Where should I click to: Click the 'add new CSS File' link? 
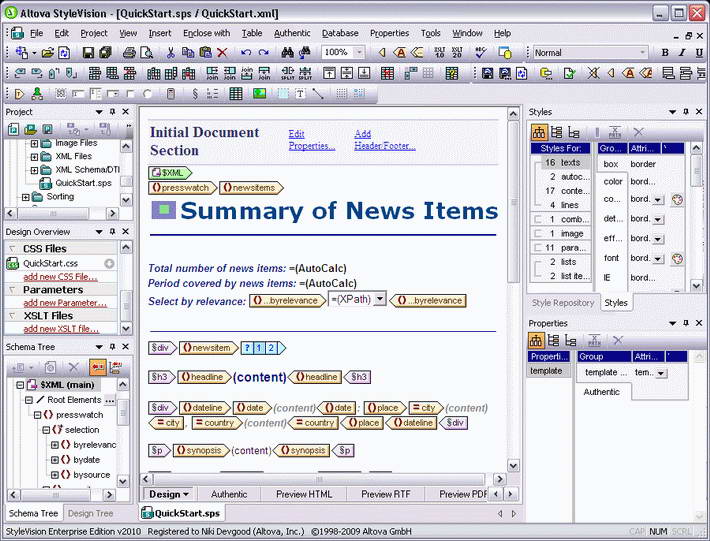[x=60, y=277]
